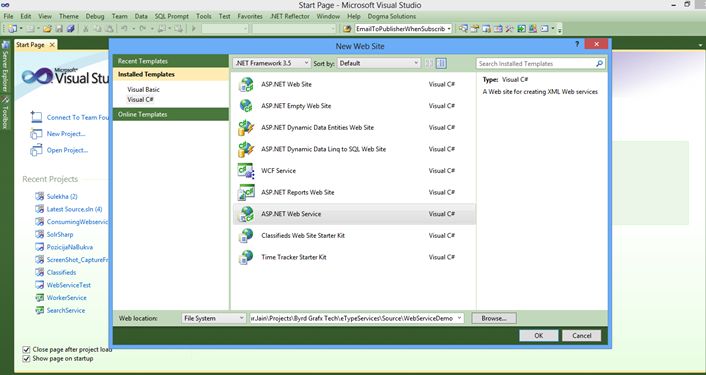Click the Save All toolbar icon
706x375 pixels.
coord(71,29)
